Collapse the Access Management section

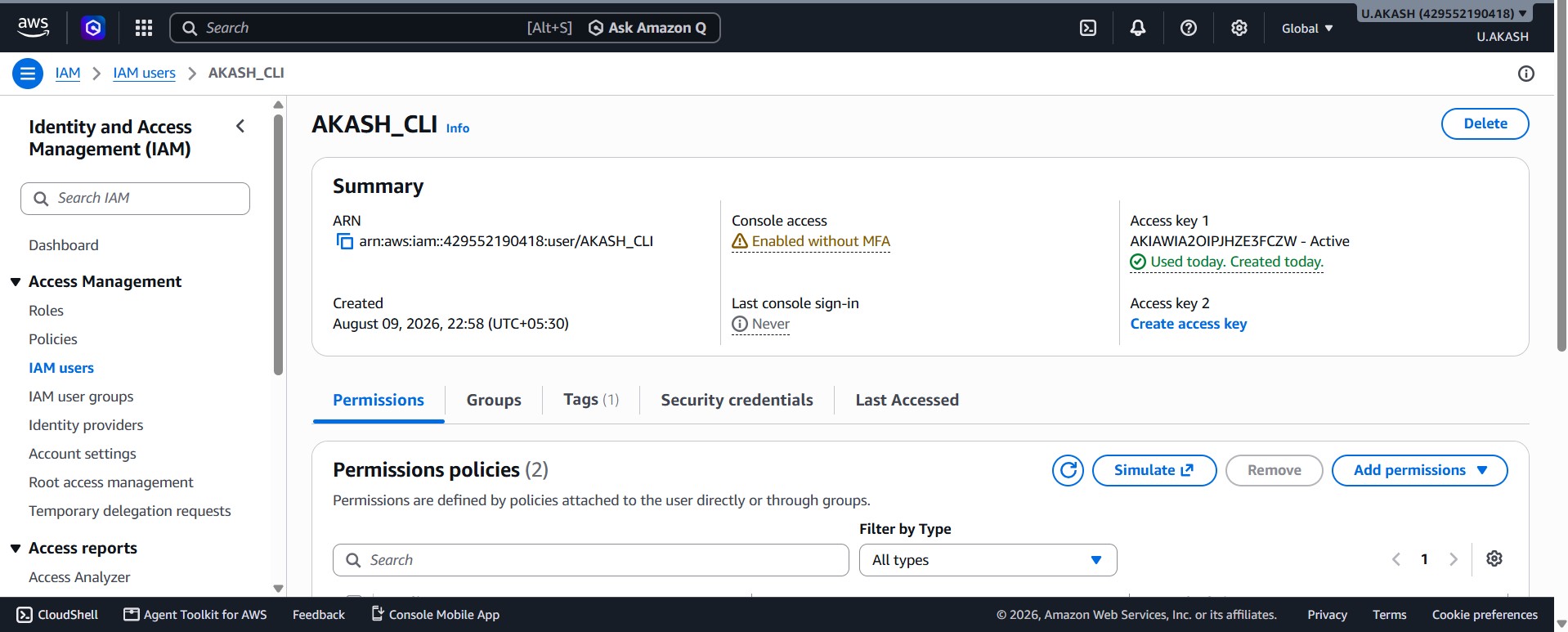16,282
